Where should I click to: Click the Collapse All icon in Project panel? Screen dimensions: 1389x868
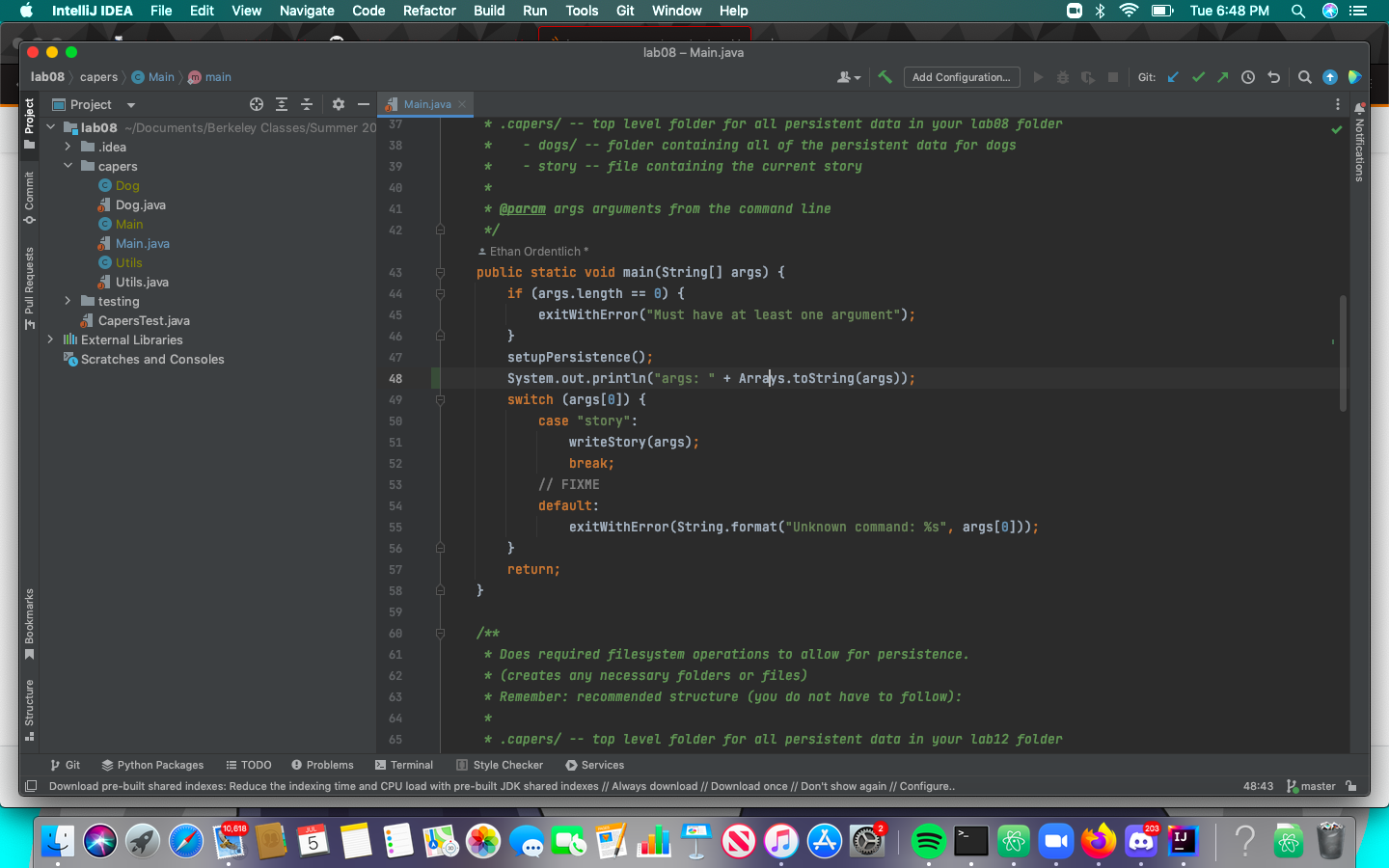[x=307, y=104]
